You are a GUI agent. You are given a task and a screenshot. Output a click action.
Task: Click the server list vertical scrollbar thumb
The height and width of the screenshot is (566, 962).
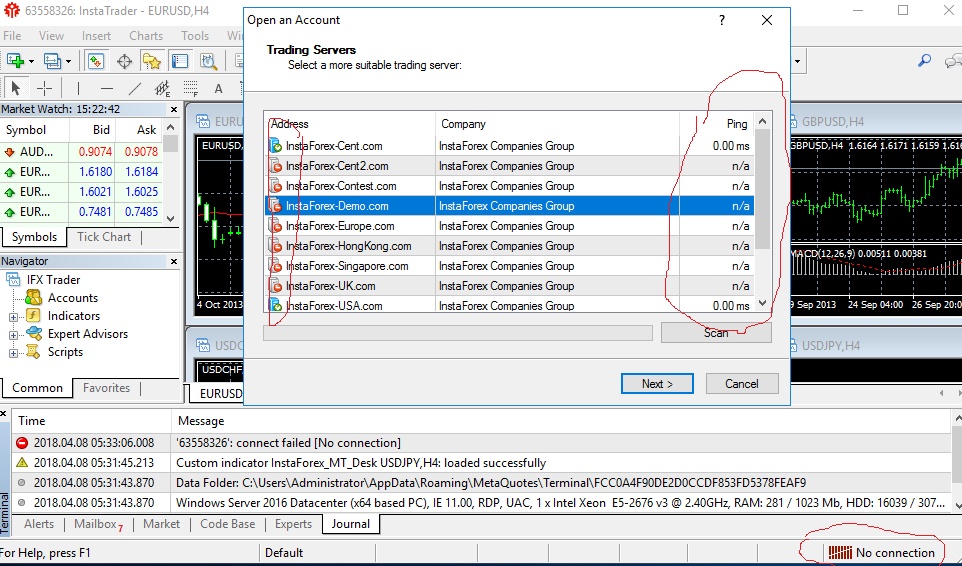pos(763,189)
